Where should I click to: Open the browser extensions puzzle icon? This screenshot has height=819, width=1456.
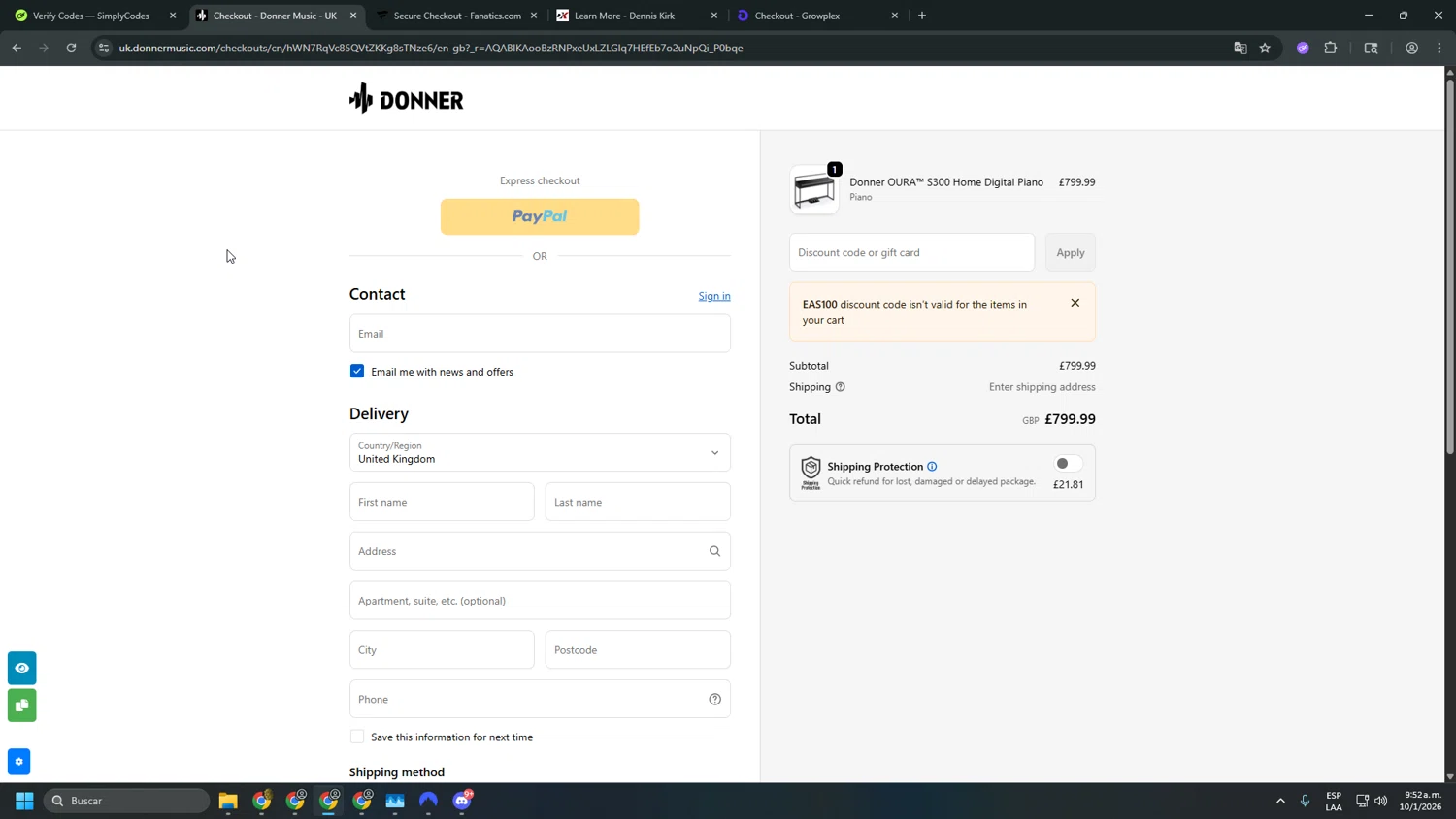(x=1331, y=48)
